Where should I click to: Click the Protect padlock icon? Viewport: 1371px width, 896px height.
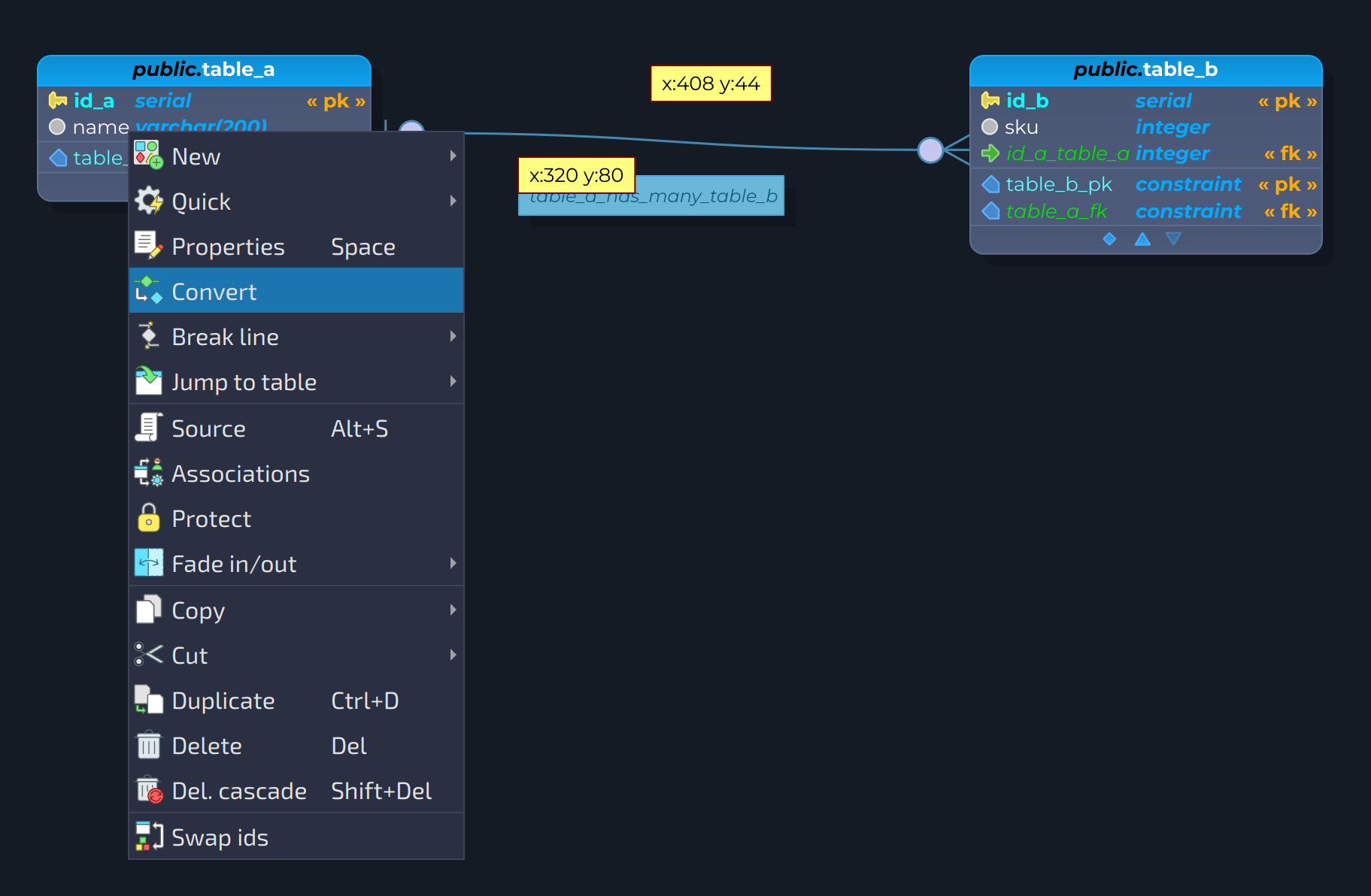point(148,518)
